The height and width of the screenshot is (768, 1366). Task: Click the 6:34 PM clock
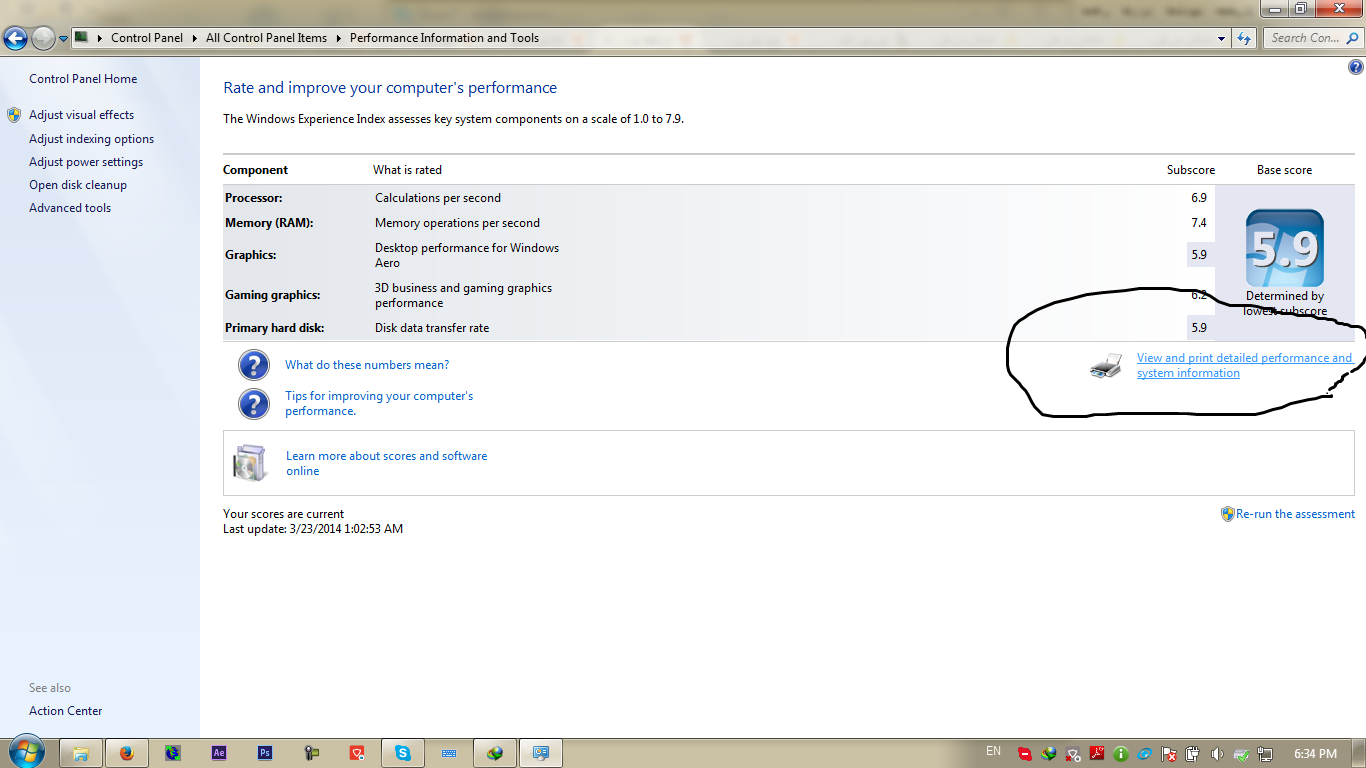[1315, 754]
